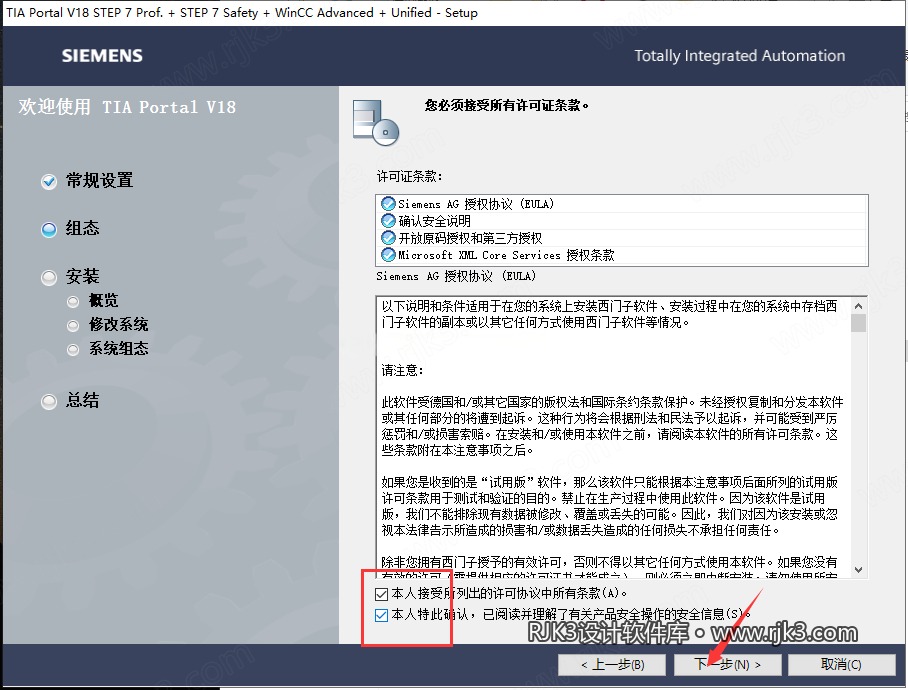Select Microsoft XML Core Services 授权条款 entry

[621, 255]
